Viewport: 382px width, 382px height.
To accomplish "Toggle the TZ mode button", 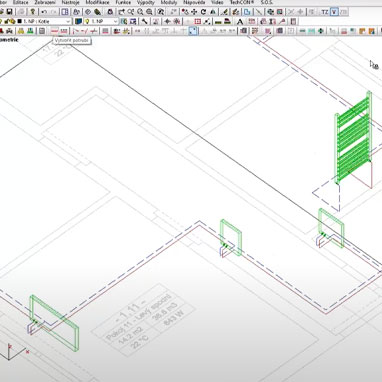I will (x=324, y=12).
